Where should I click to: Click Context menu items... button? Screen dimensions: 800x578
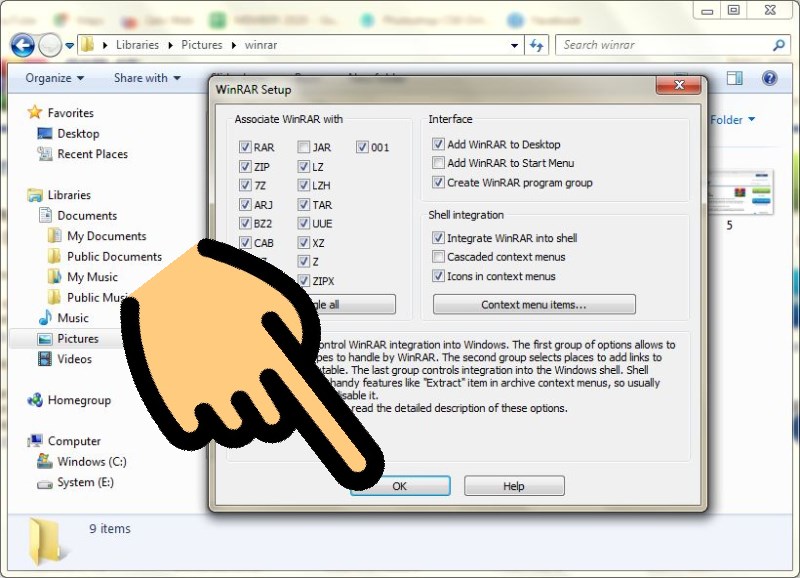(534, 305)
